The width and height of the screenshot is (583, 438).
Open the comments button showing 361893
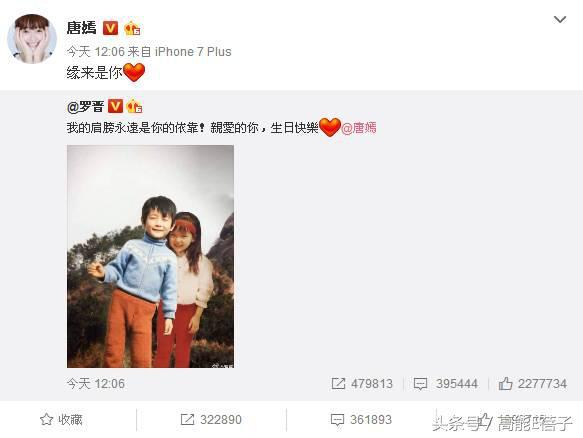point(361,420)
